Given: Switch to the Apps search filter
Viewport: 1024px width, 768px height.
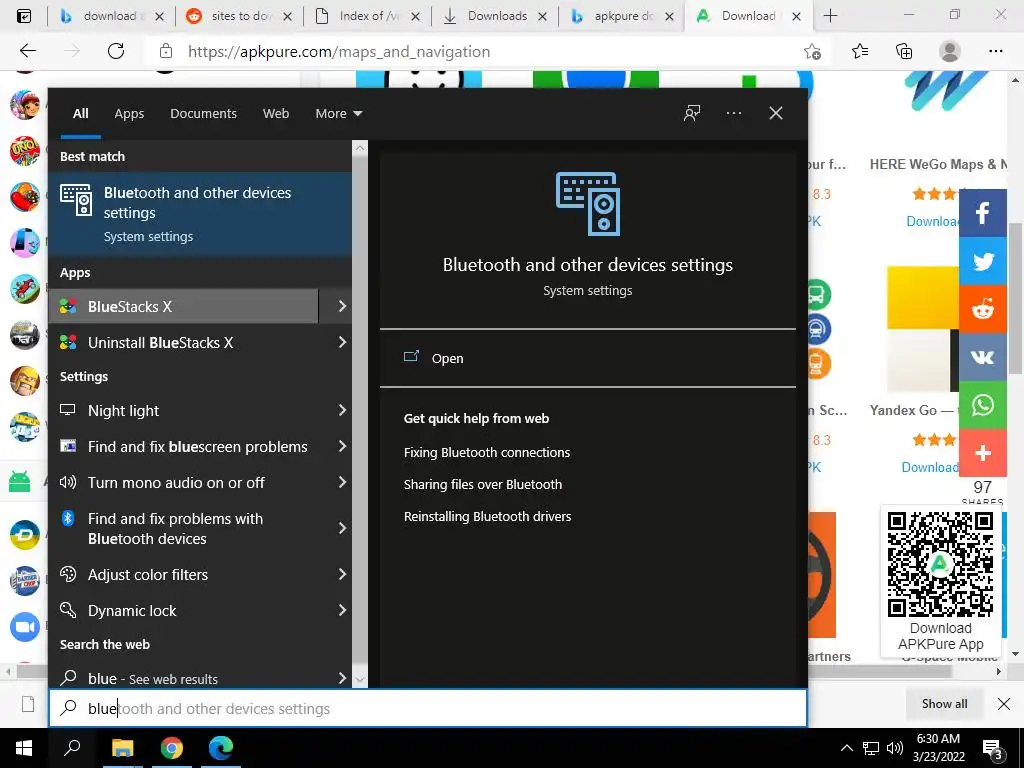Looking at the screenshot, I should pos(129,114).
